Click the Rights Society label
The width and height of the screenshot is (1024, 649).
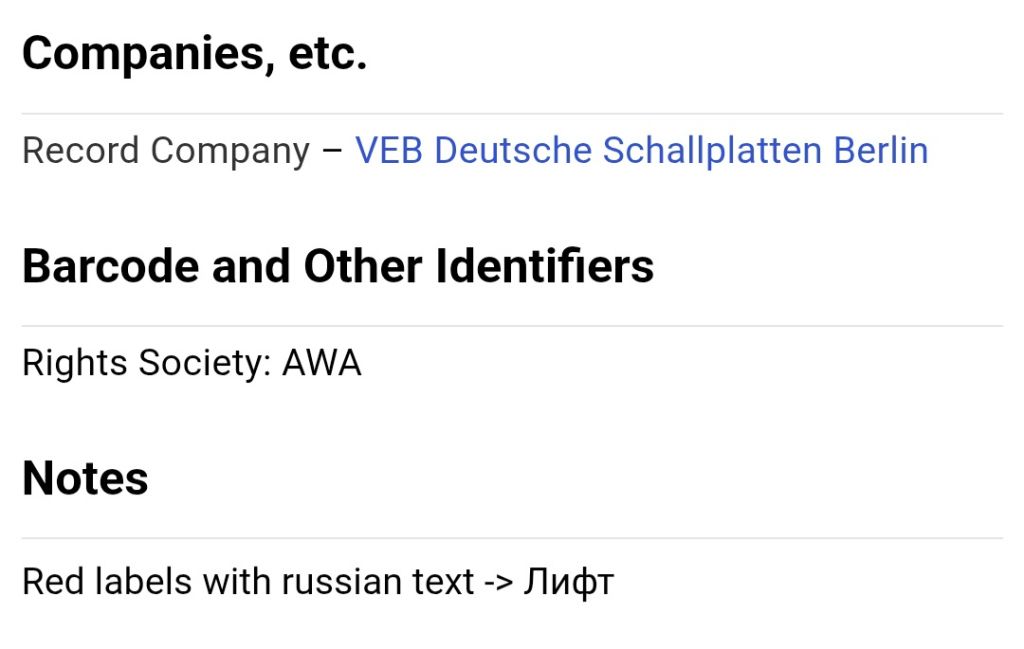pyautogui.click(x=147, y=363)
